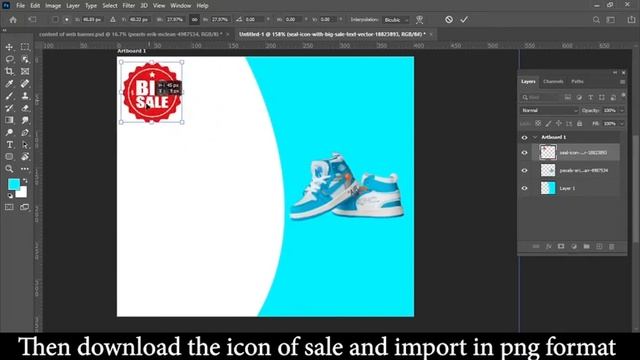Viewport: 640px width, 360px height.
Task: Click the cyan foreground color swatch
Action: pyautogui.click(x=13, y=184)
